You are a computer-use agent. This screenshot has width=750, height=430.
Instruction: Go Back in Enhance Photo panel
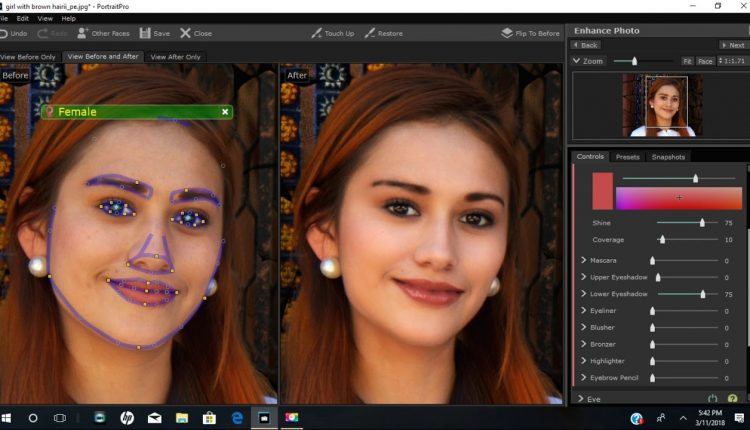tap(585, 45)
